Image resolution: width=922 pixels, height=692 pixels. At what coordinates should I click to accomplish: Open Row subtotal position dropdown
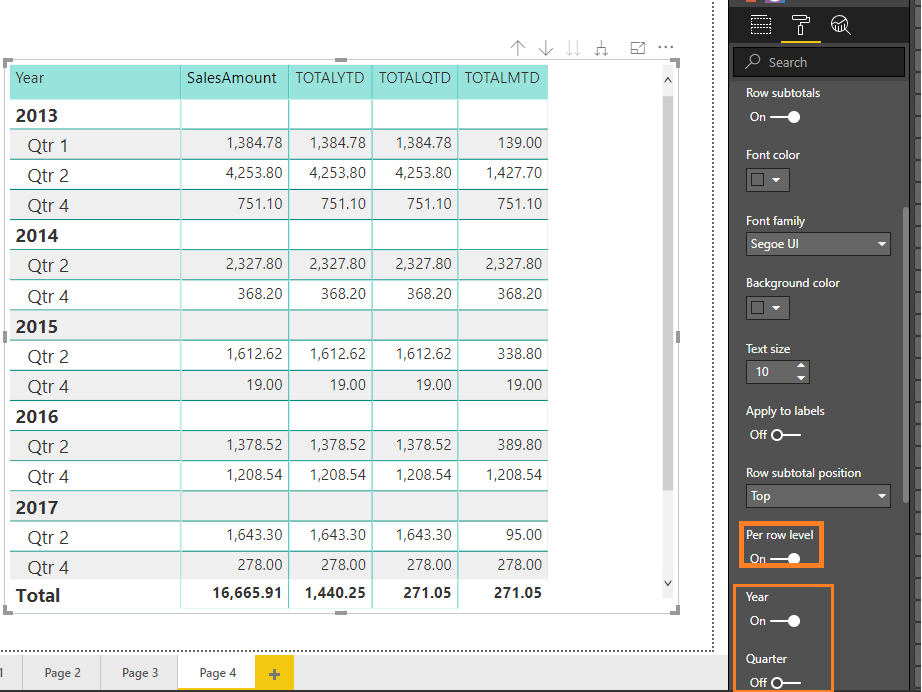coord(818,496)
